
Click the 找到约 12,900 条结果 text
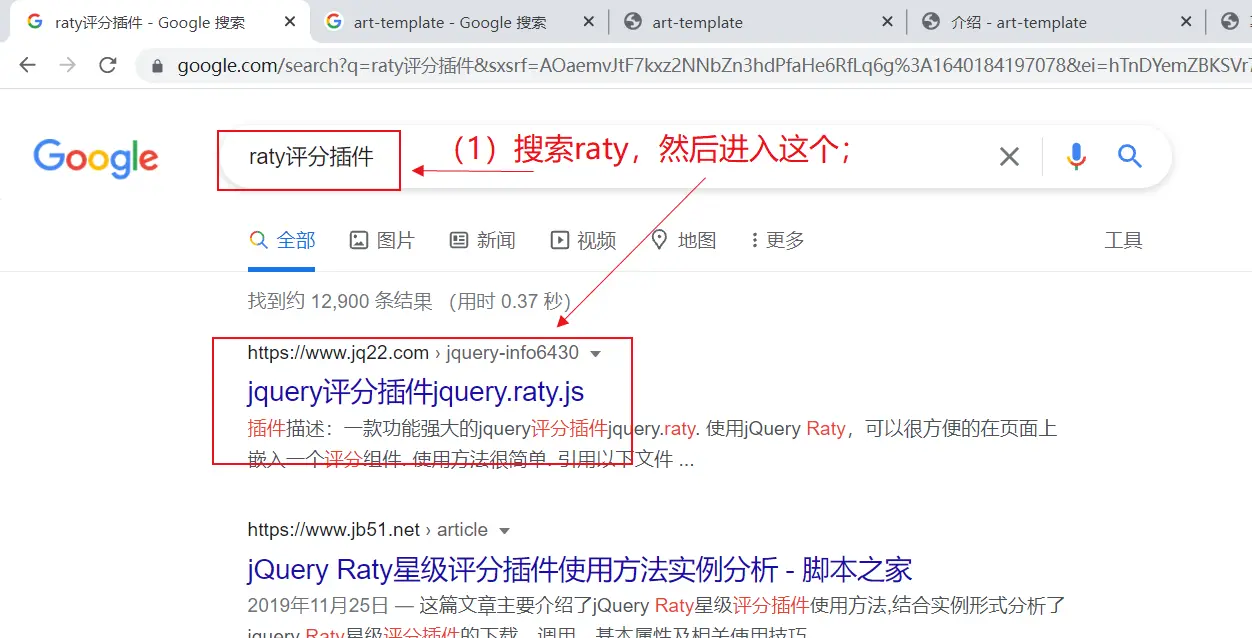tap(340, 301)
